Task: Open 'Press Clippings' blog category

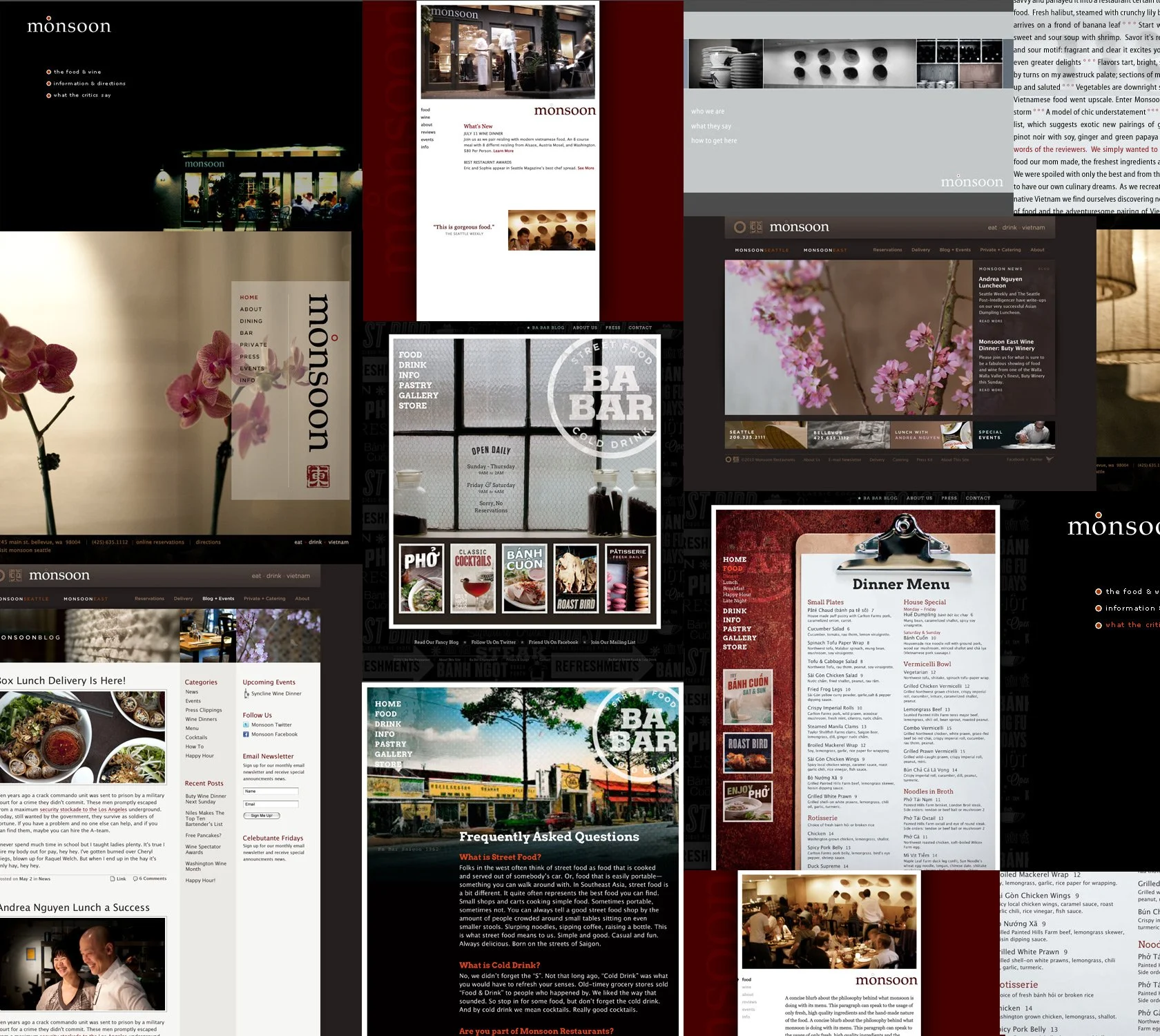Action: (204, 710)
